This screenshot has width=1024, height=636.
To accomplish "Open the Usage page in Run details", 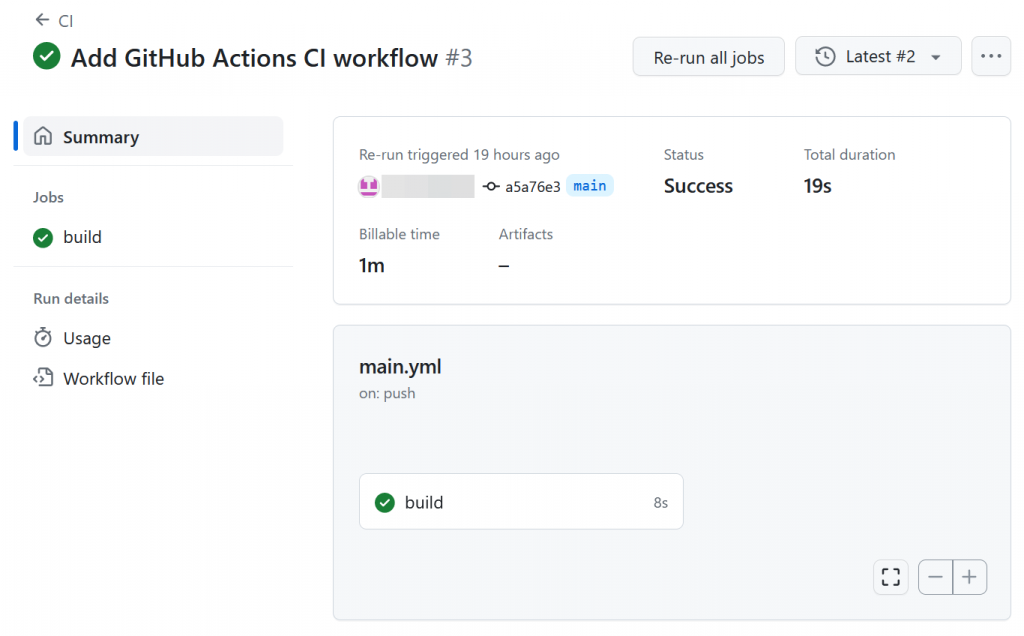I will (87, 338).
